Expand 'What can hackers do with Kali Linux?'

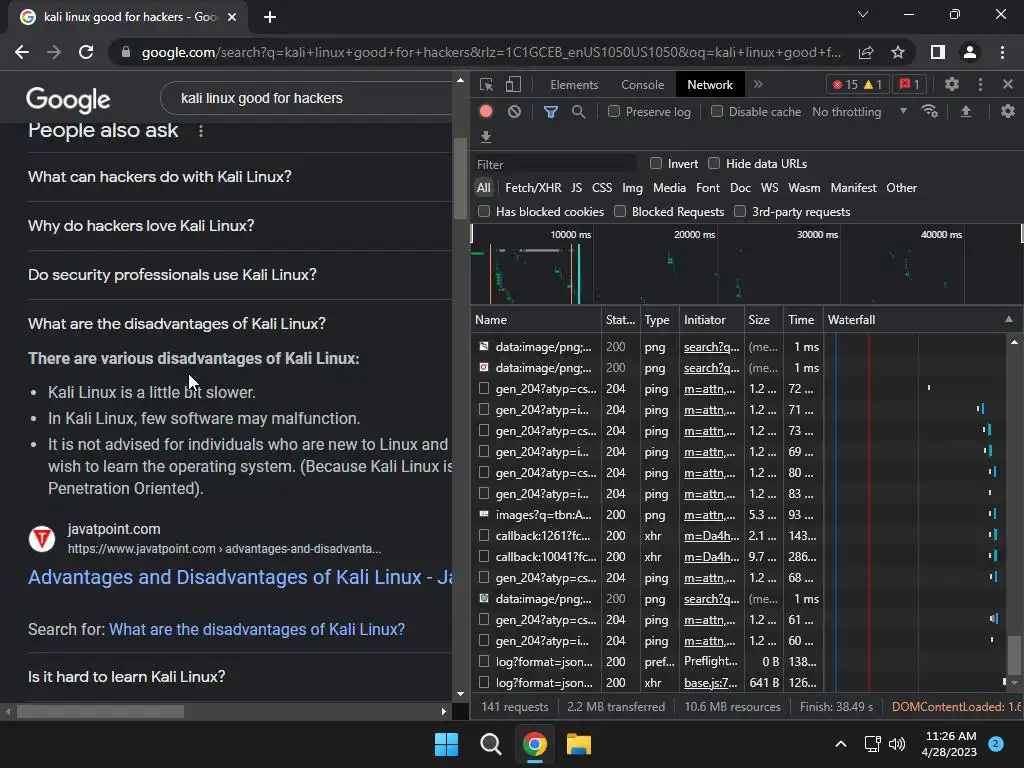coord(240,176)
